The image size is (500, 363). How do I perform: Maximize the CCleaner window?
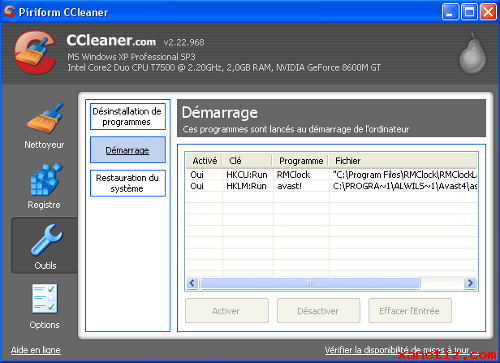(x=469, y=12)
